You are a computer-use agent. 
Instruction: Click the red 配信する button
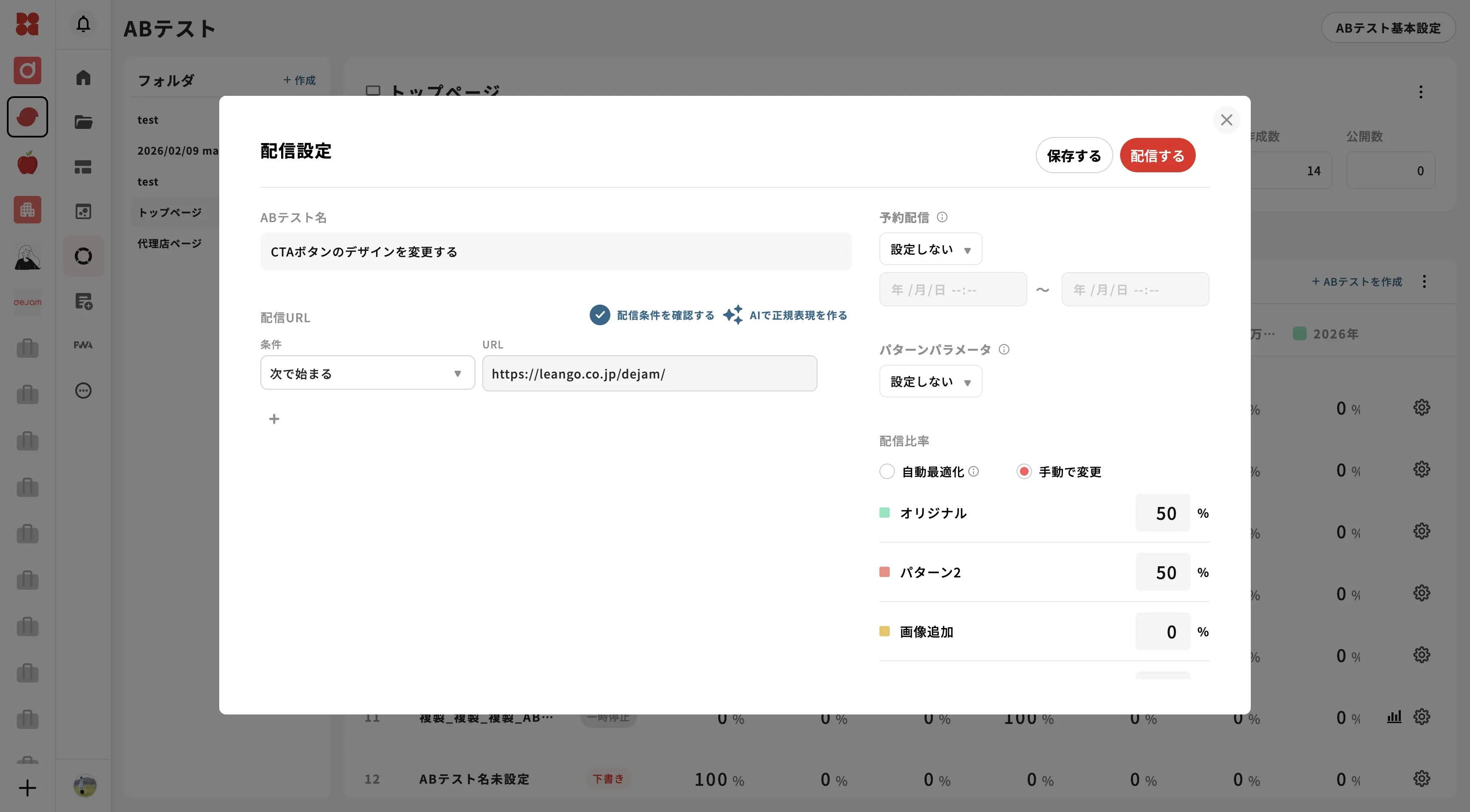point(1157,156)
